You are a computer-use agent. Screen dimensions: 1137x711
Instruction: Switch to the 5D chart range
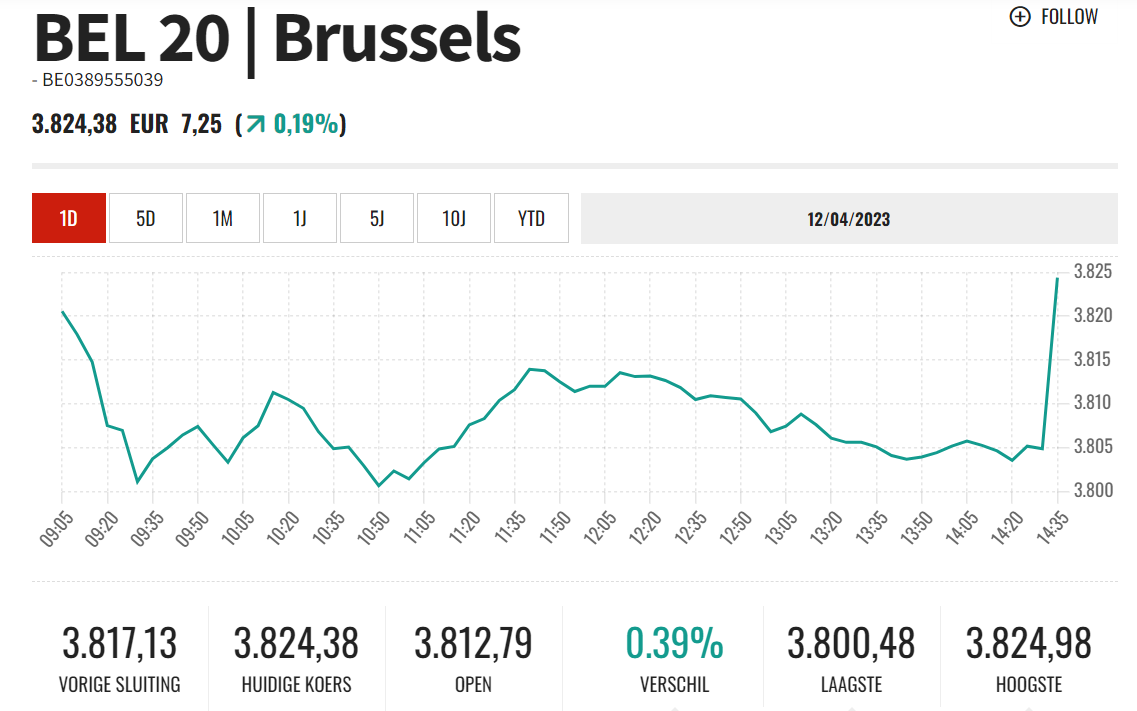coord(146,218)
